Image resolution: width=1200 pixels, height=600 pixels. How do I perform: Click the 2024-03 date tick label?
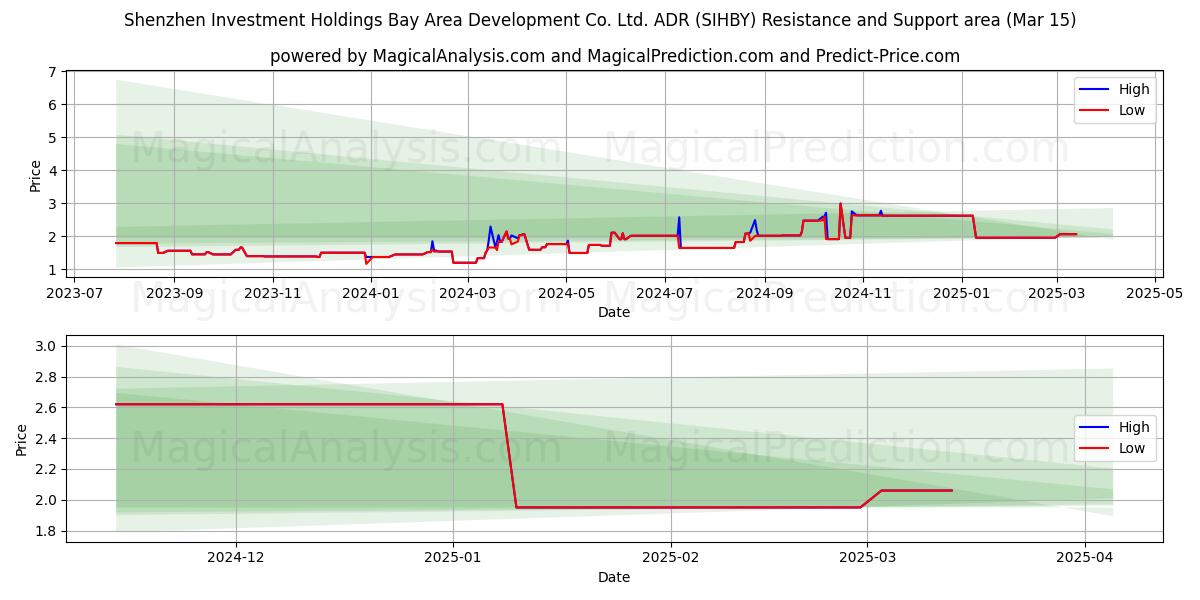(x=468, y=293)
